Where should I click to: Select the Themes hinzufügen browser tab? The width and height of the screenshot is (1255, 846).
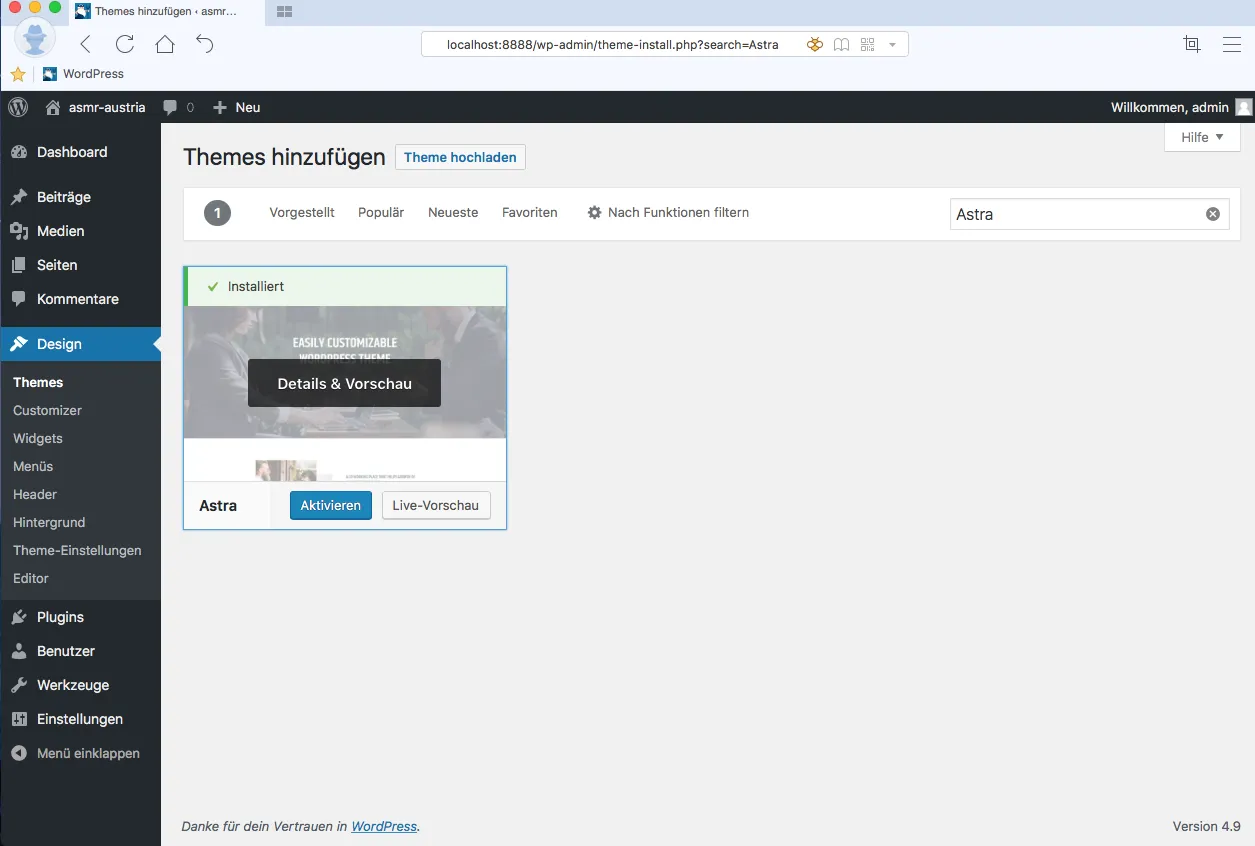tap(165, 12)
